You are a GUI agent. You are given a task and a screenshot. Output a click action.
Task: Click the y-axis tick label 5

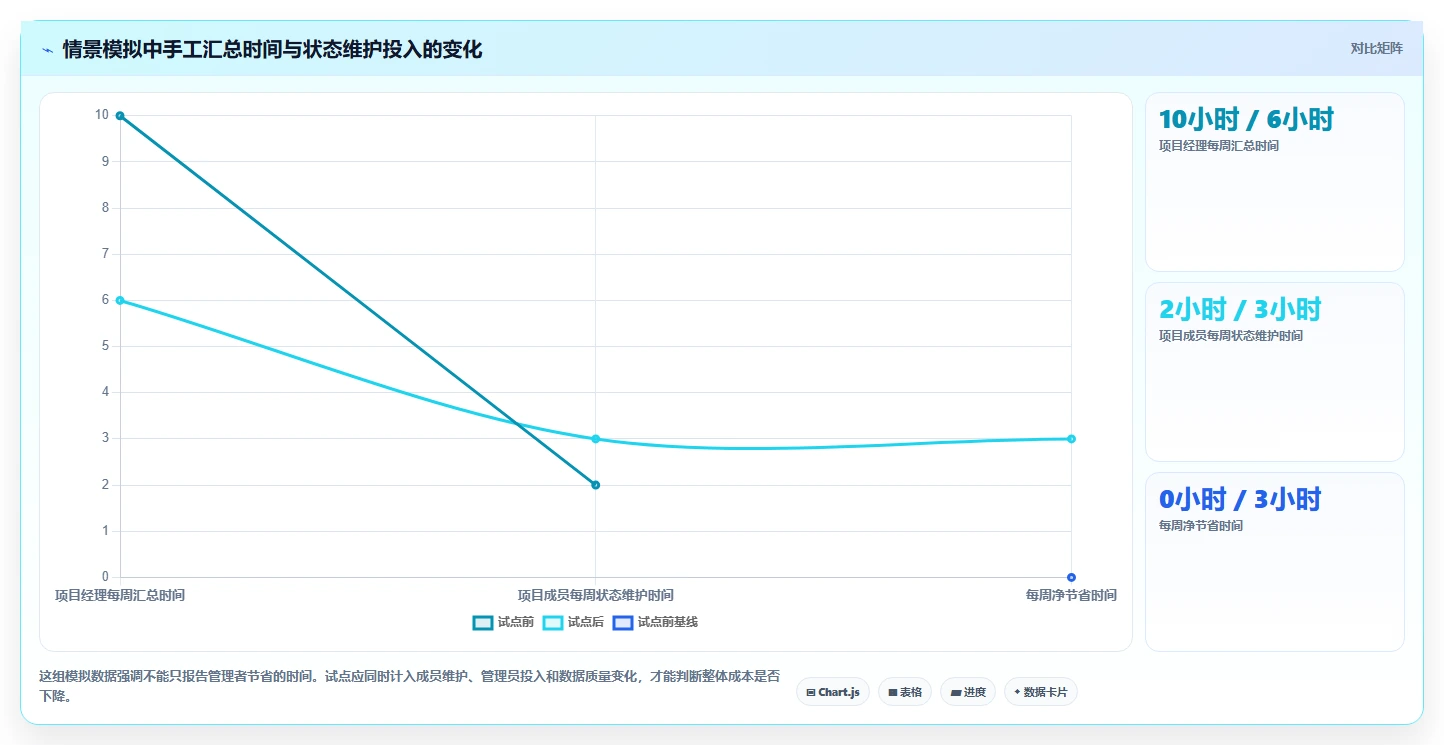(x=105, y=346)
